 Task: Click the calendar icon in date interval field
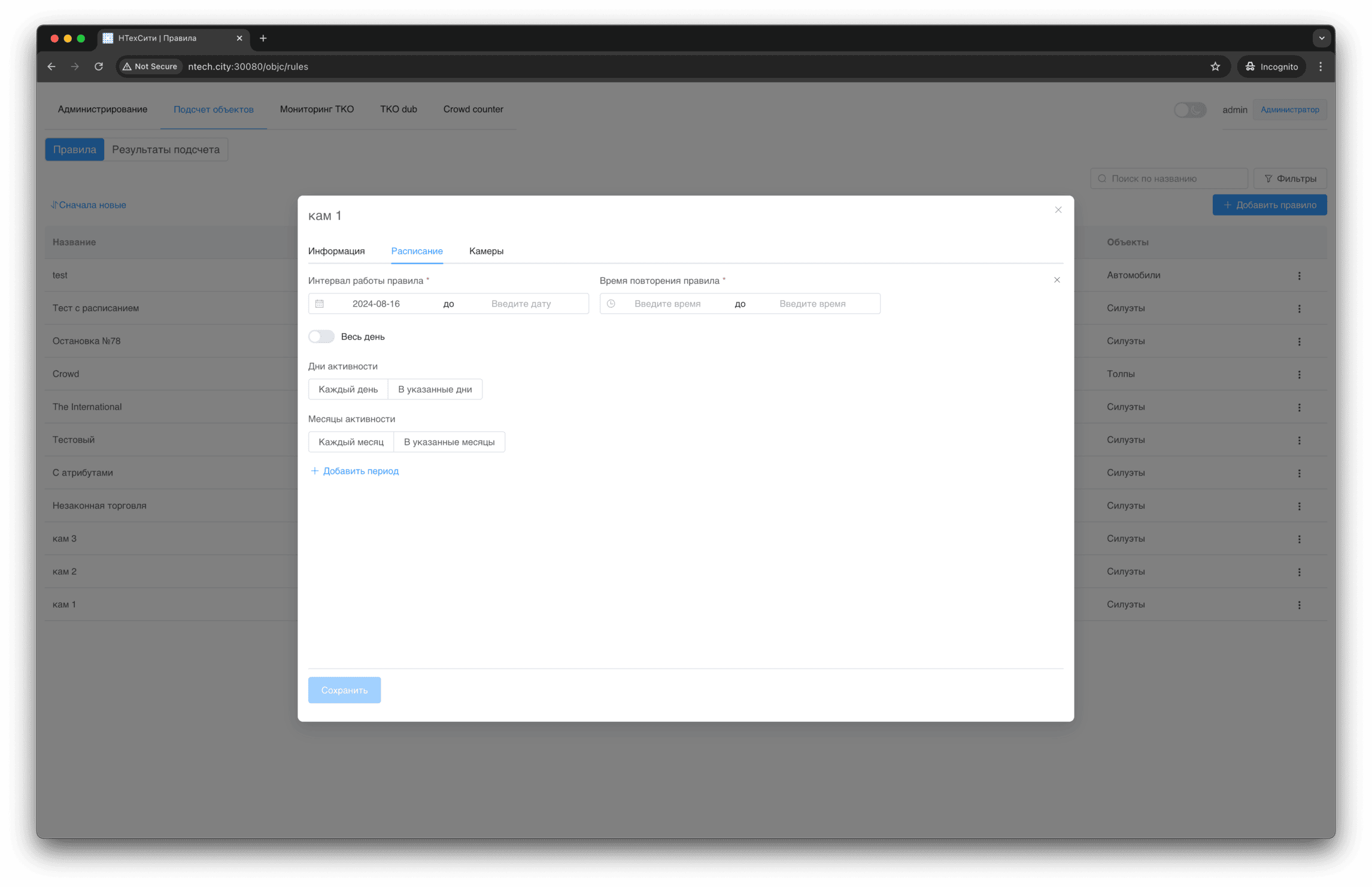[320, 304]
